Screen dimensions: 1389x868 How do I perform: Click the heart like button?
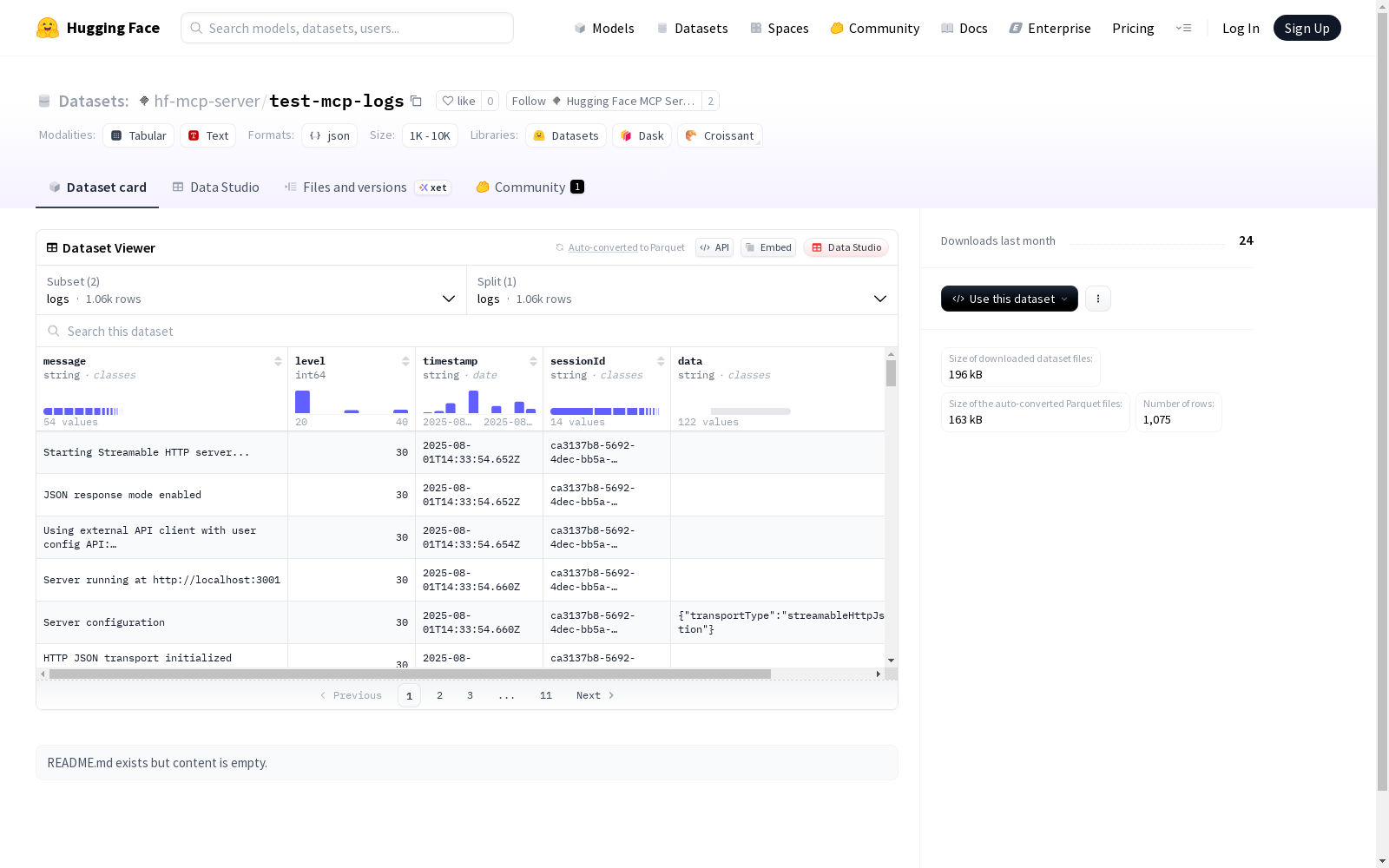pos(458,101)
